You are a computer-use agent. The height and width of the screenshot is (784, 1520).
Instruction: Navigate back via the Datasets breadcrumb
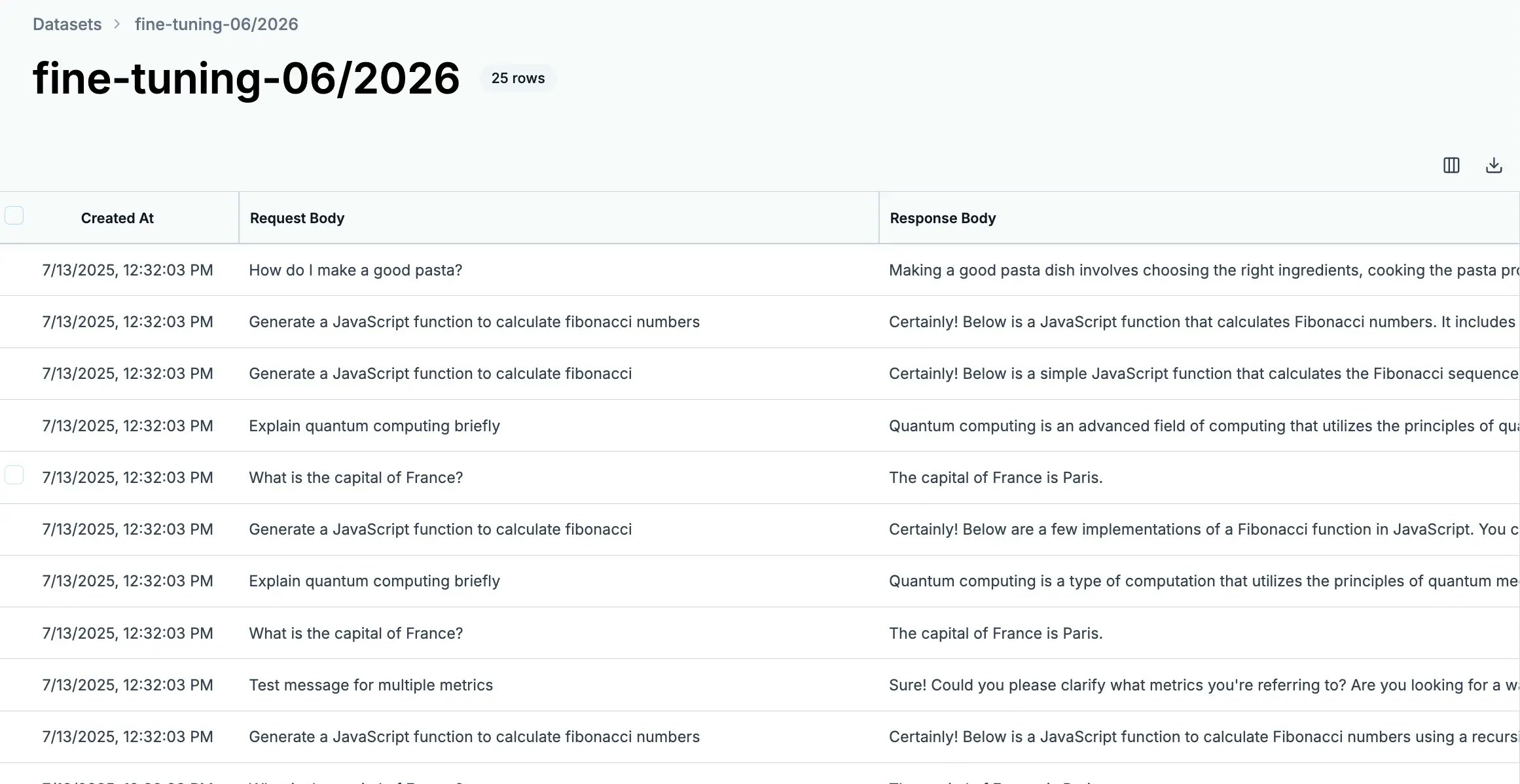point(67,24)
